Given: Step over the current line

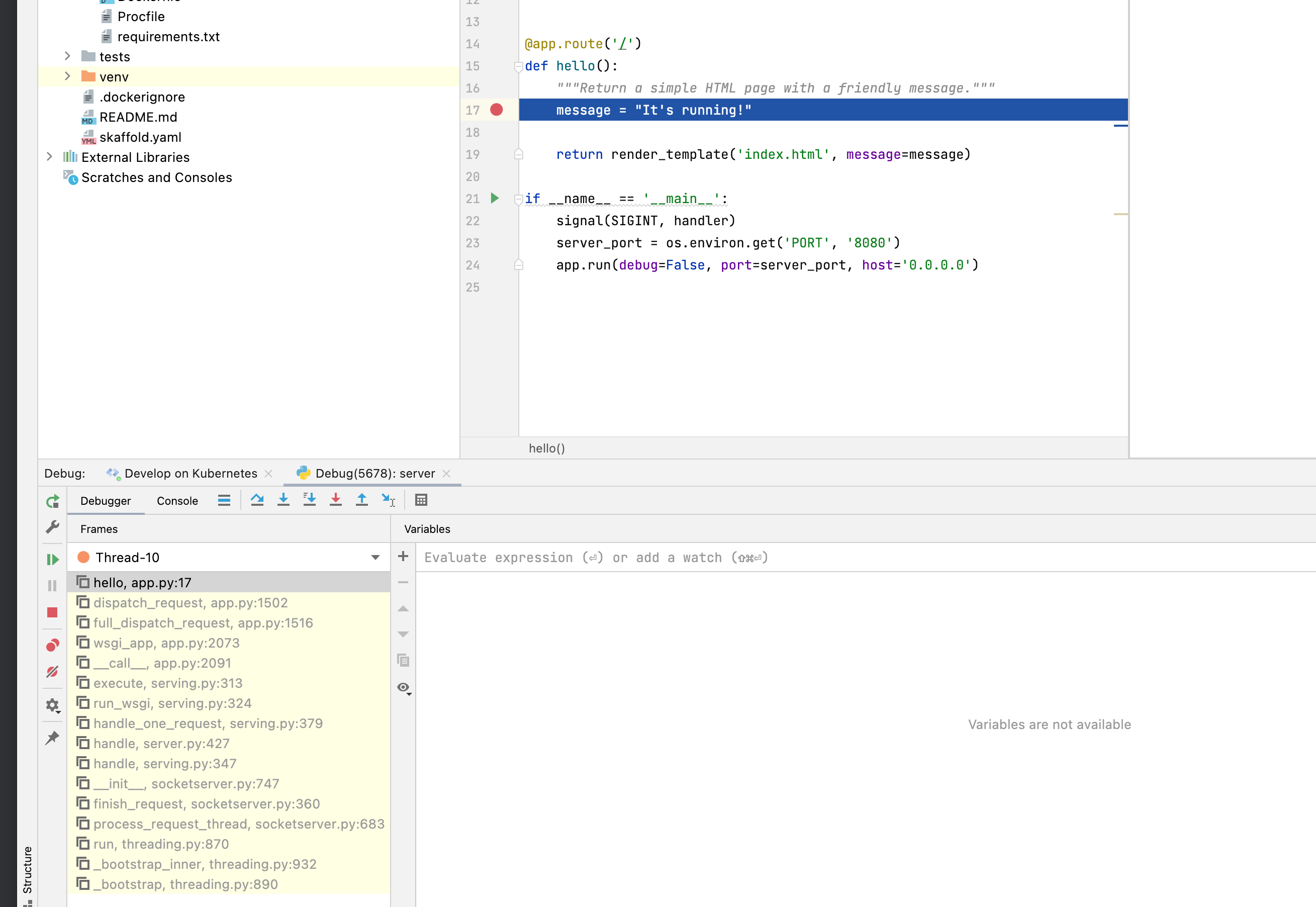Looking at the screenshot, I should pos(257,500).
